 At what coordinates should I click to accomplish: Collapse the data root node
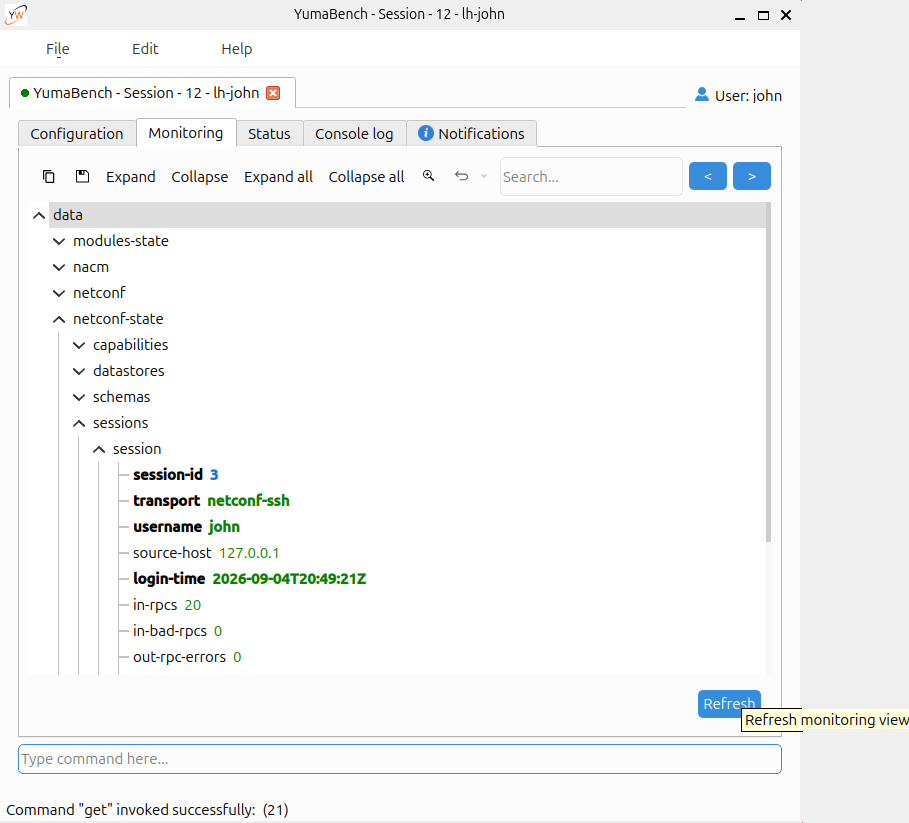[39, 216]
